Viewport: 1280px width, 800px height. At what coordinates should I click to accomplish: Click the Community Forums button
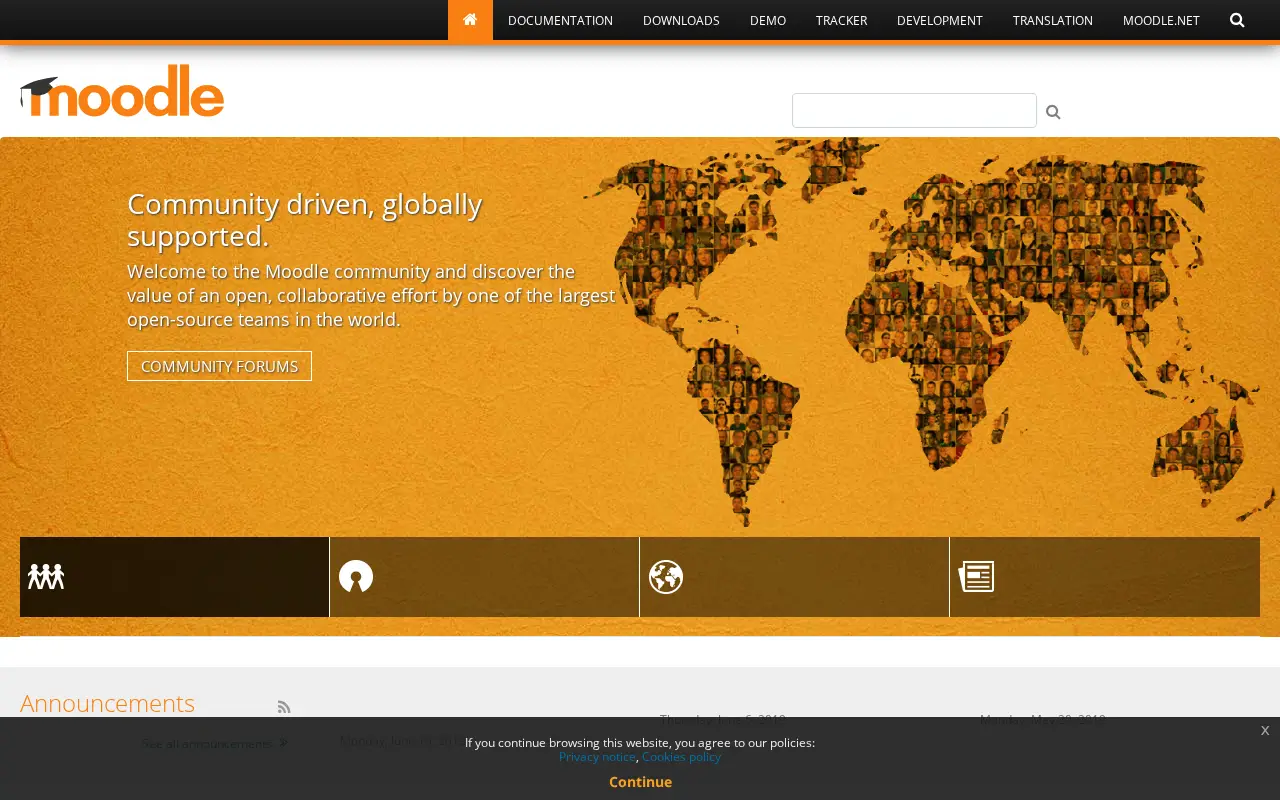[219, 366]
